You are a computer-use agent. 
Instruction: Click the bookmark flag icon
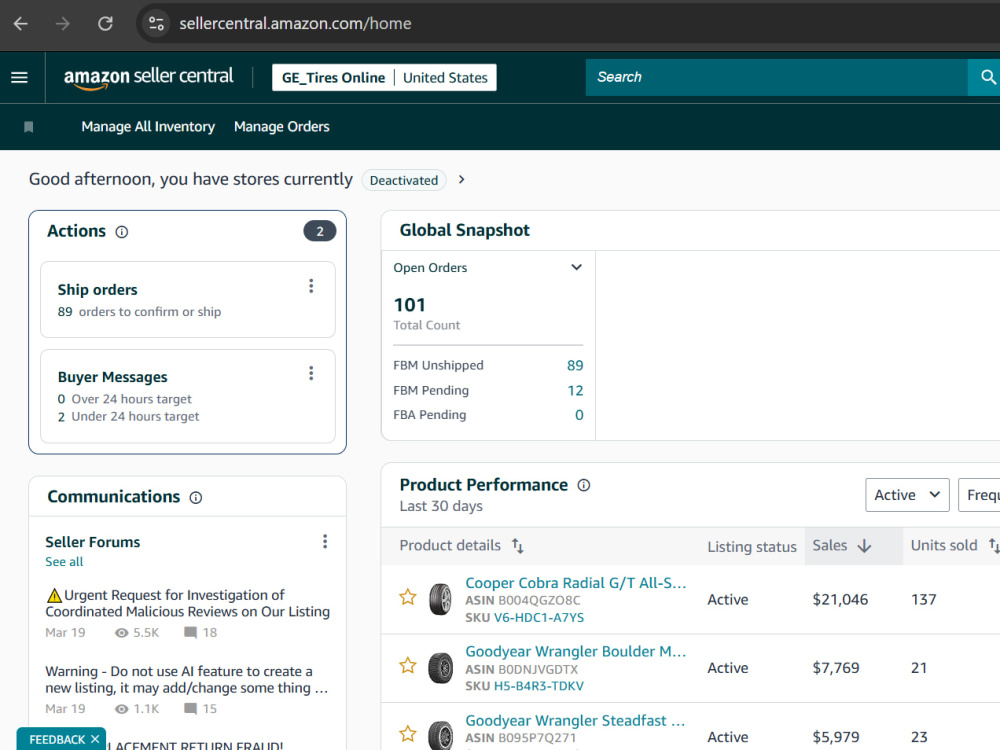pos(29,127)
